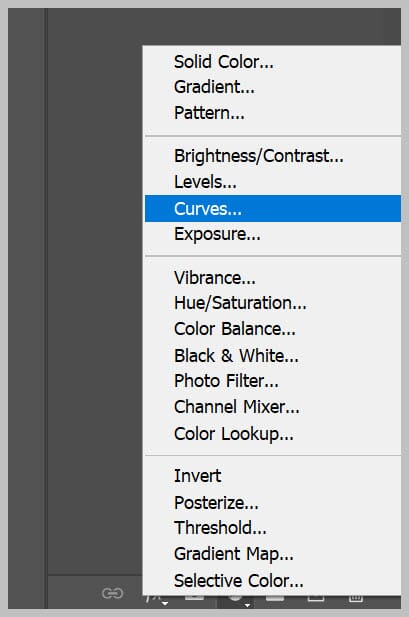Select Gradient fill layer entry
This screenshot has height=617, width=409.
[x=272, y=87]
